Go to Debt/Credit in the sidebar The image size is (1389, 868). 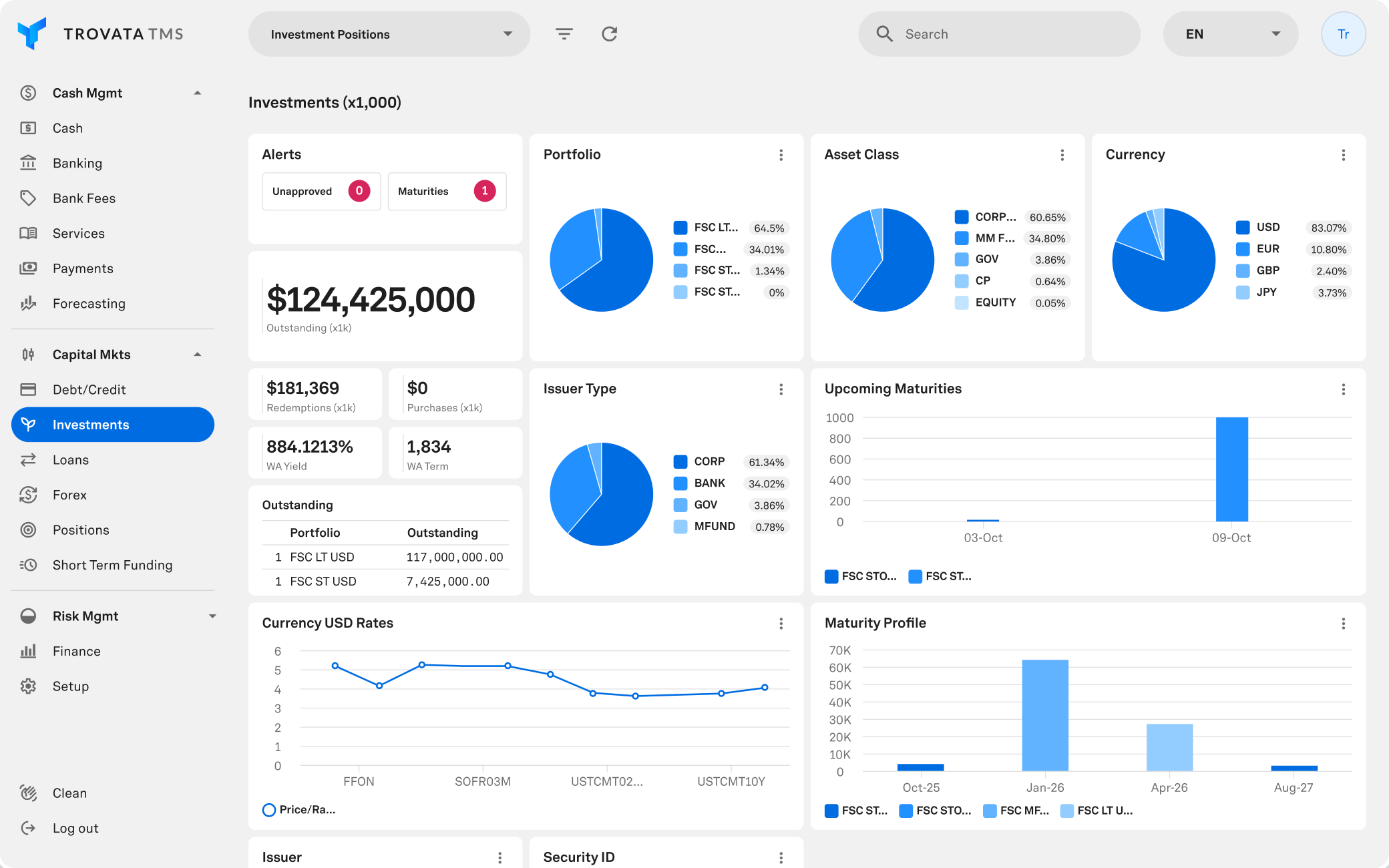click(89, 390)
